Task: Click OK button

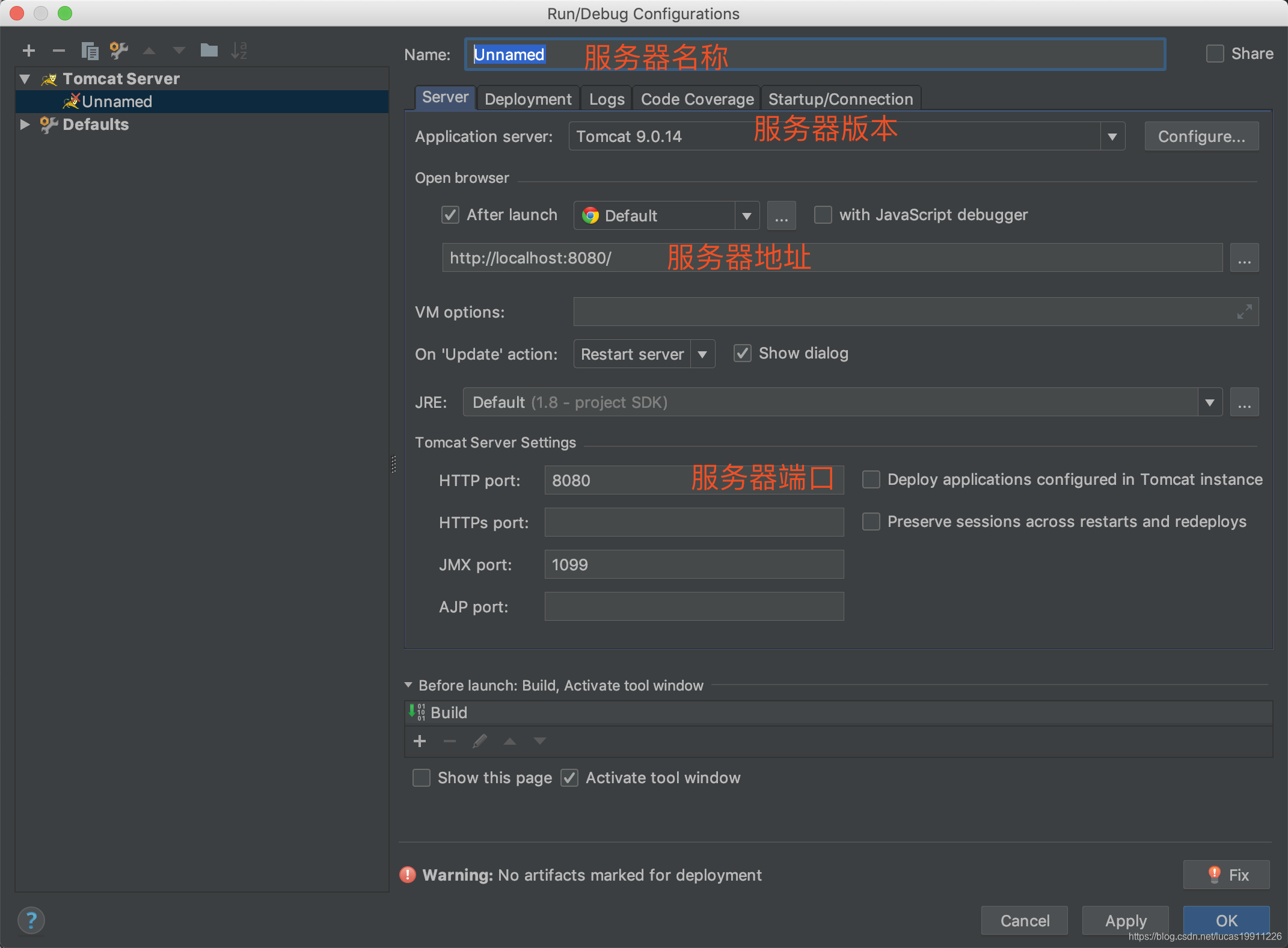Action: click(1227, 920)
